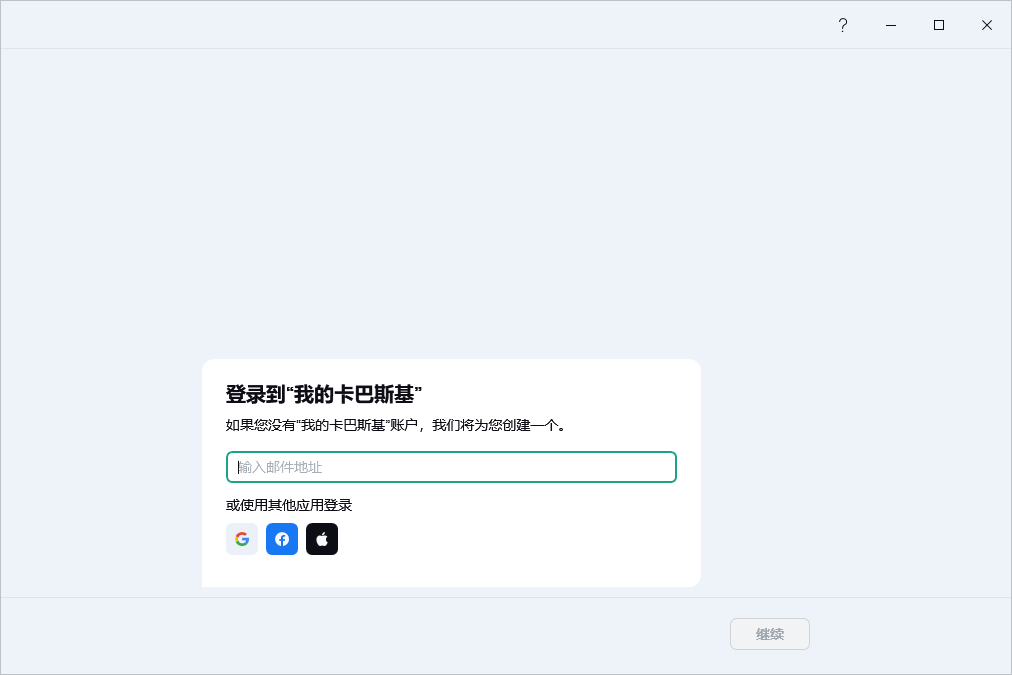This screenshot has width=1012, height=675.
Task: Click blank card space right of the Apple icon
Action: point(520,539)
